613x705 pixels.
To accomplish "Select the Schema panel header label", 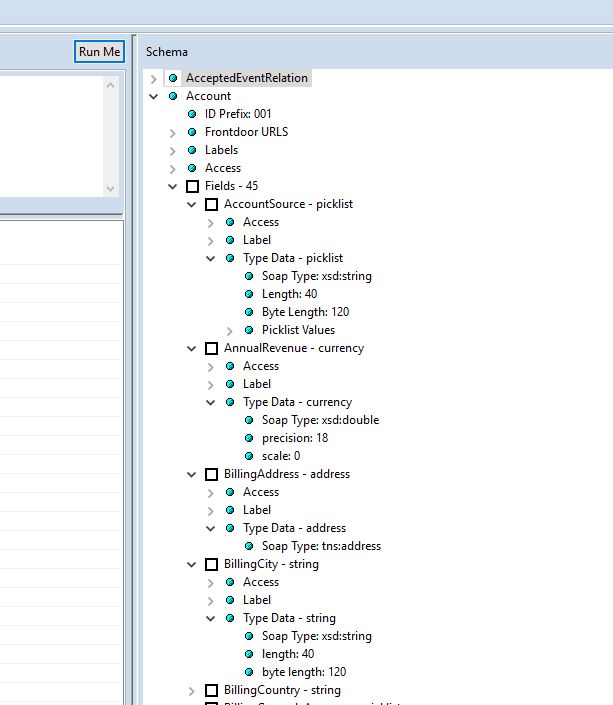I will click(x=167, y=51).
